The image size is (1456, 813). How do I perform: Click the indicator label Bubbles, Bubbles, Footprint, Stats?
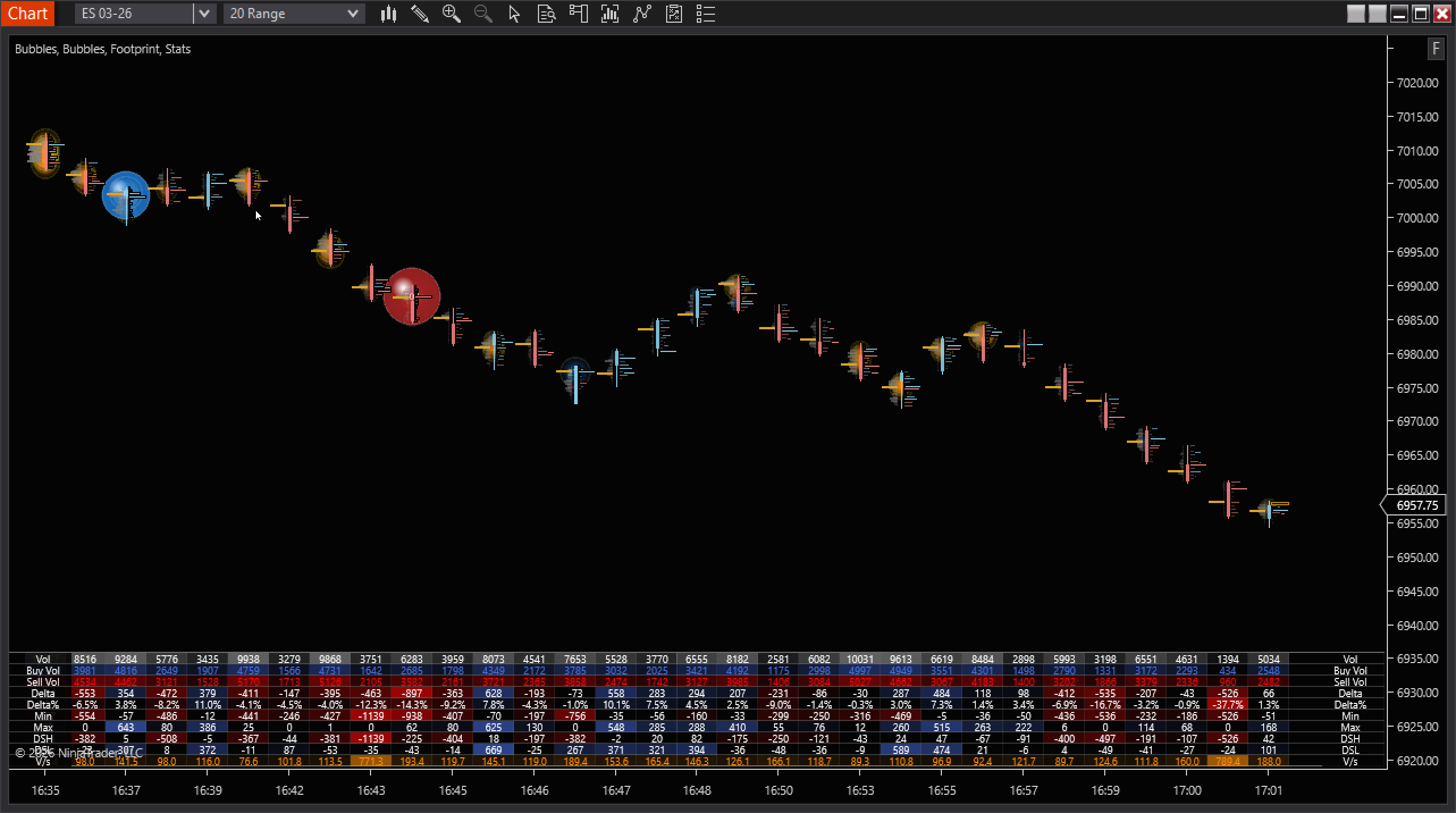(103, 49)
